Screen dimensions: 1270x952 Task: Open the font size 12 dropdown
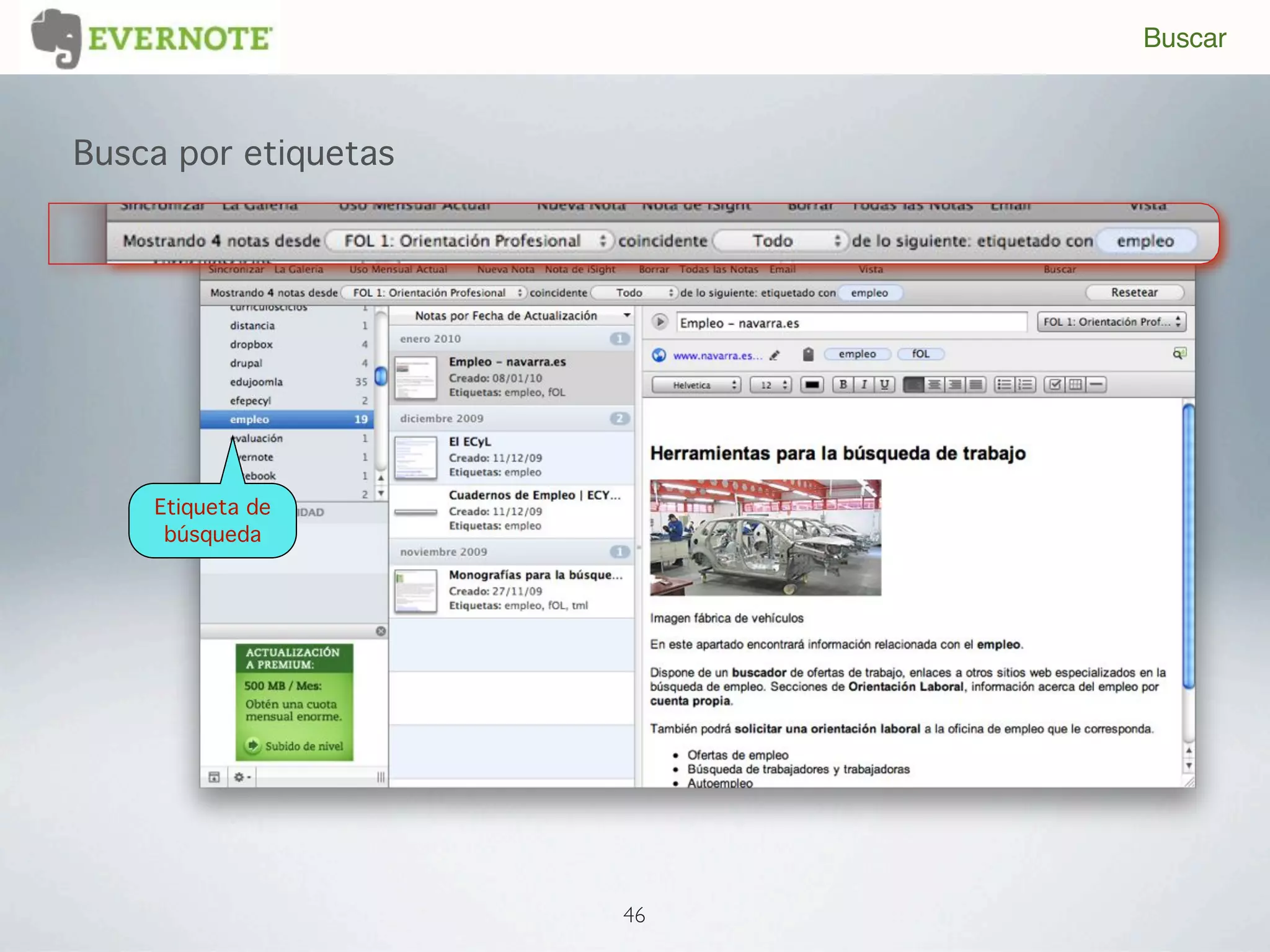pos(771,385)
